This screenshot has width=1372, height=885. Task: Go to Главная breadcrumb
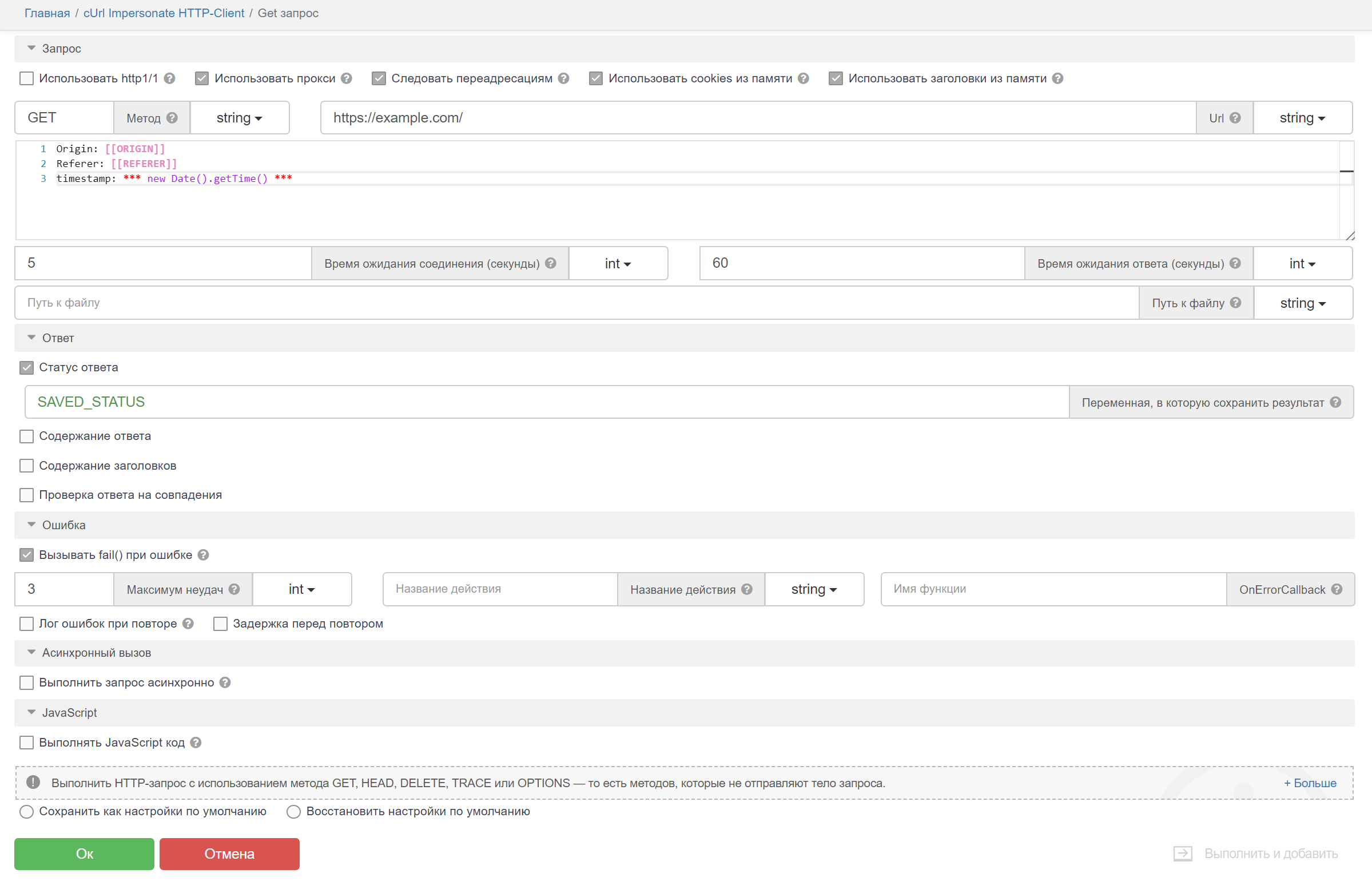47,13
